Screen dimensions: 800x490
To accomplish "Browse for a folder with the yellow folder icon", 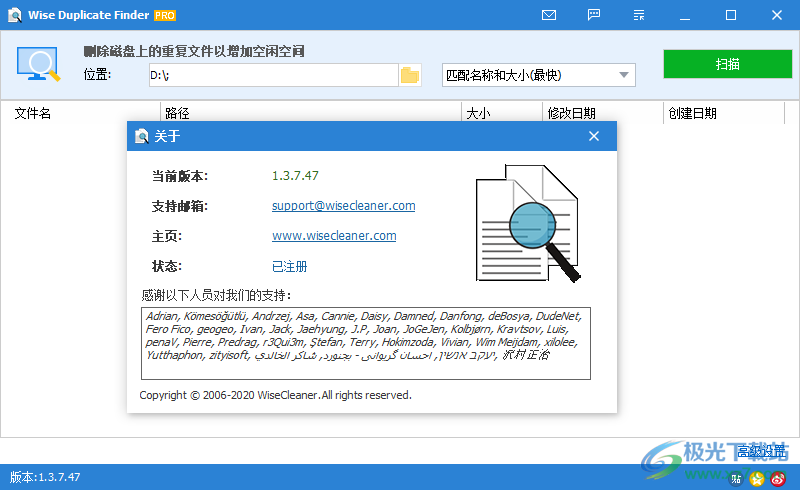I will 410,75.
